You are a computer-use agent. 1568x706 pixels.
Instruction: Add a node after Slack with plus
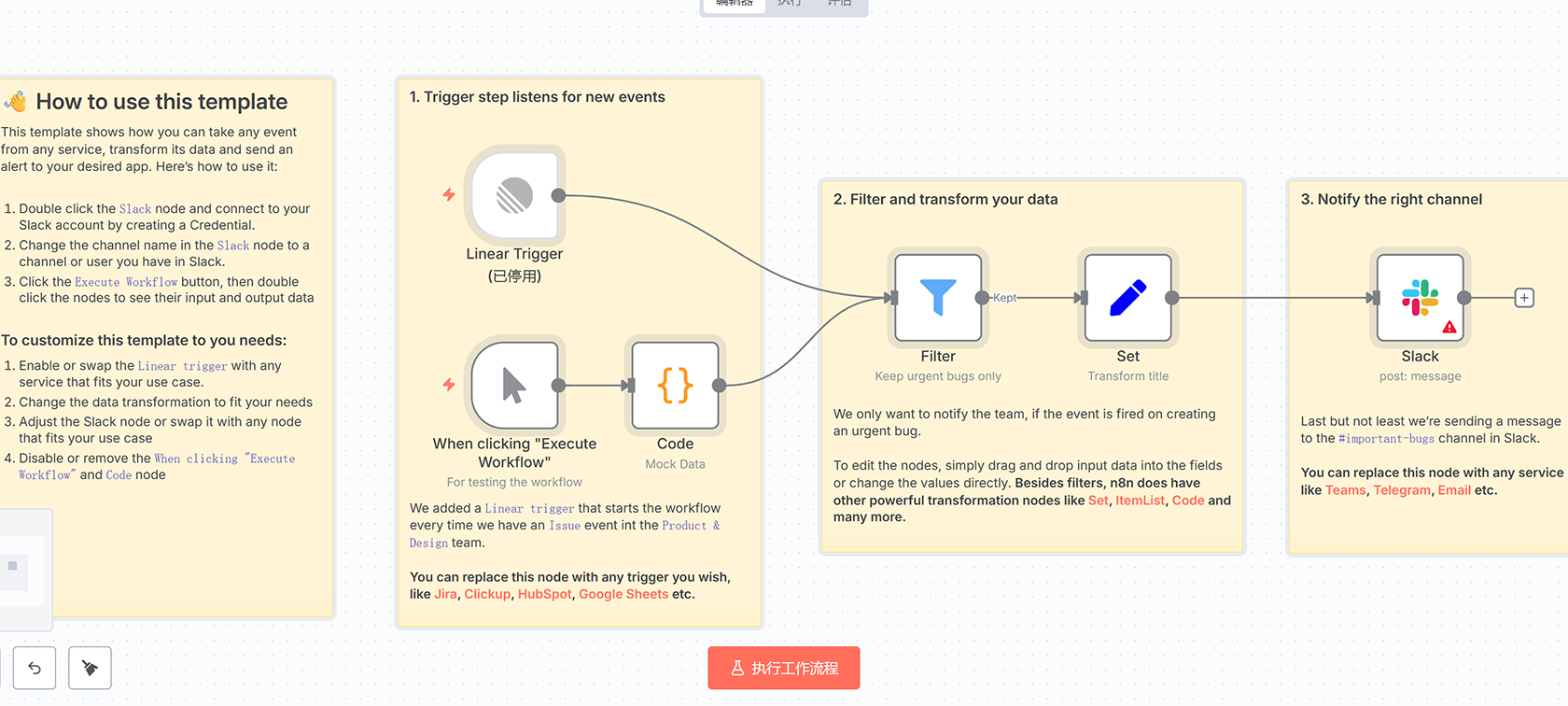(x=1524, y=298)
